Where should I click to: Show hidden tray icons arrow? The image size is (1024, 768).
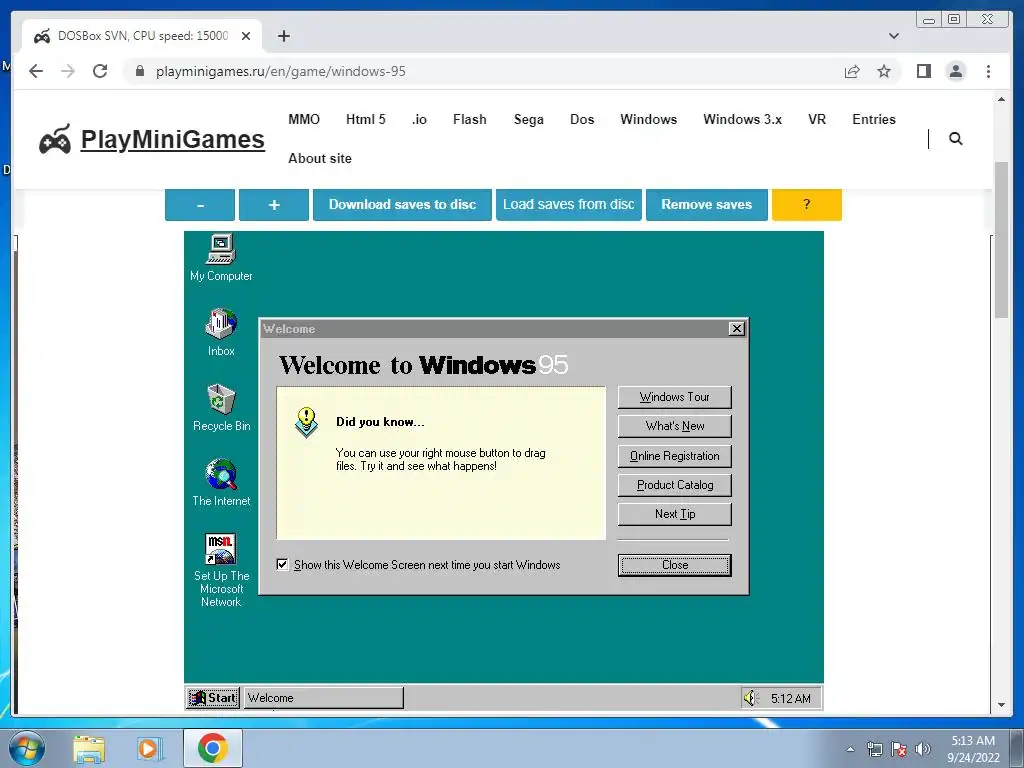tap(850, 749)
